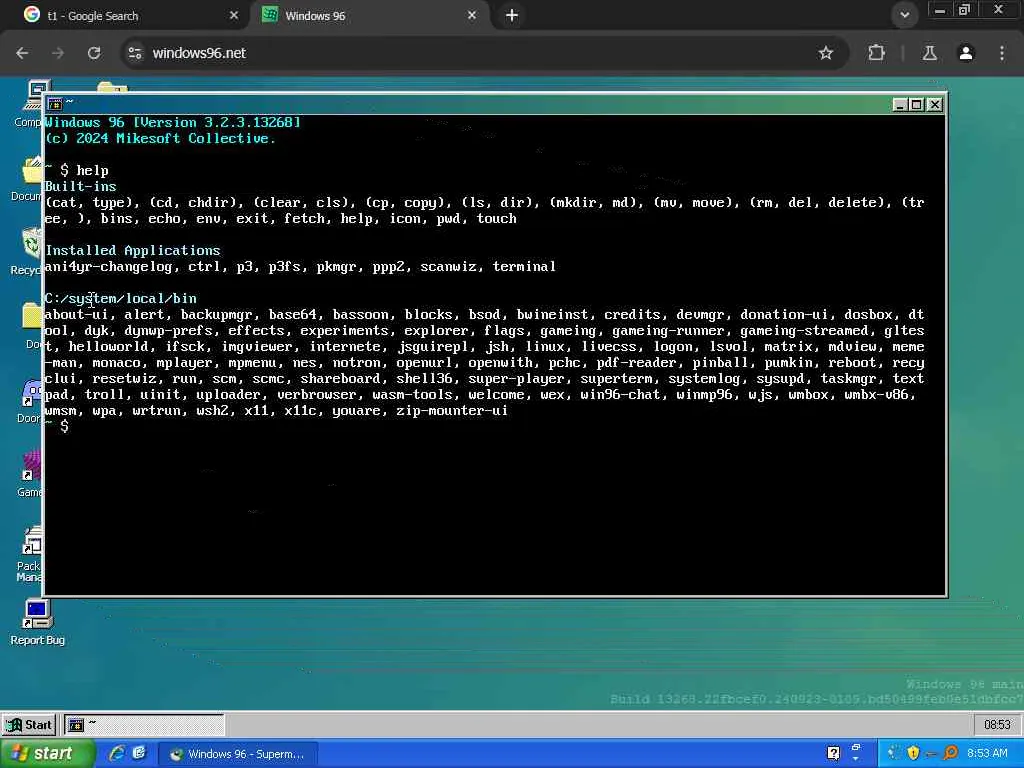1024x768 pixels.
Task: Minimize the Windows 96 terminal window
Action: [x=899, y=104]
